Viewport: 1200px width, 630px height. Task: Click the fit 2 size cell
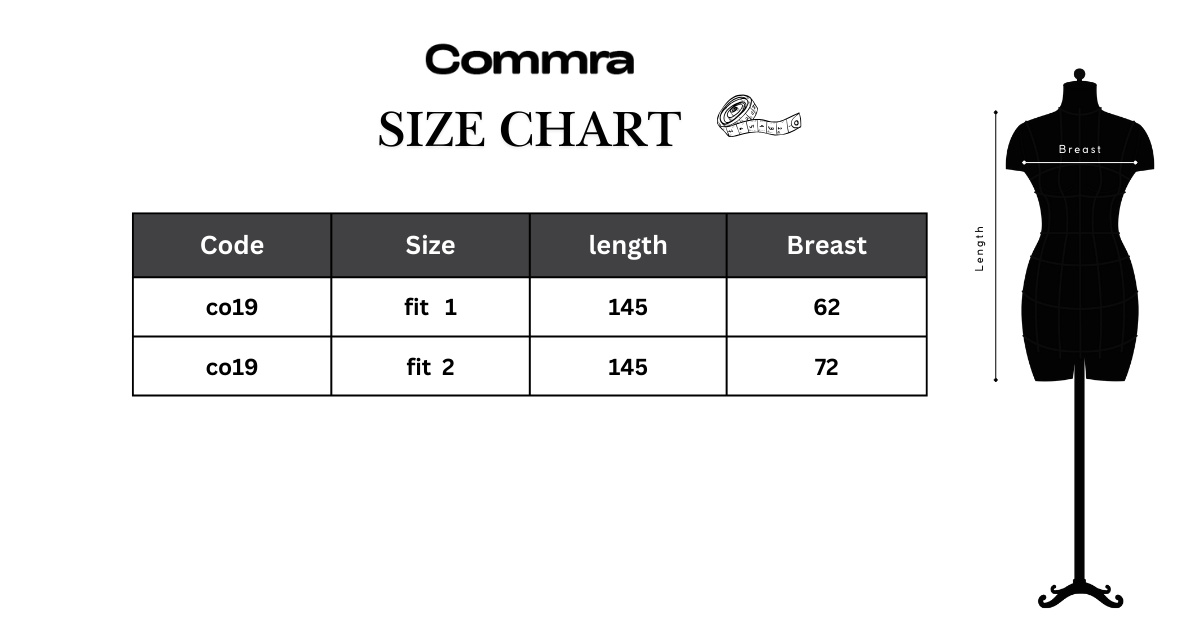coord(430,367)
